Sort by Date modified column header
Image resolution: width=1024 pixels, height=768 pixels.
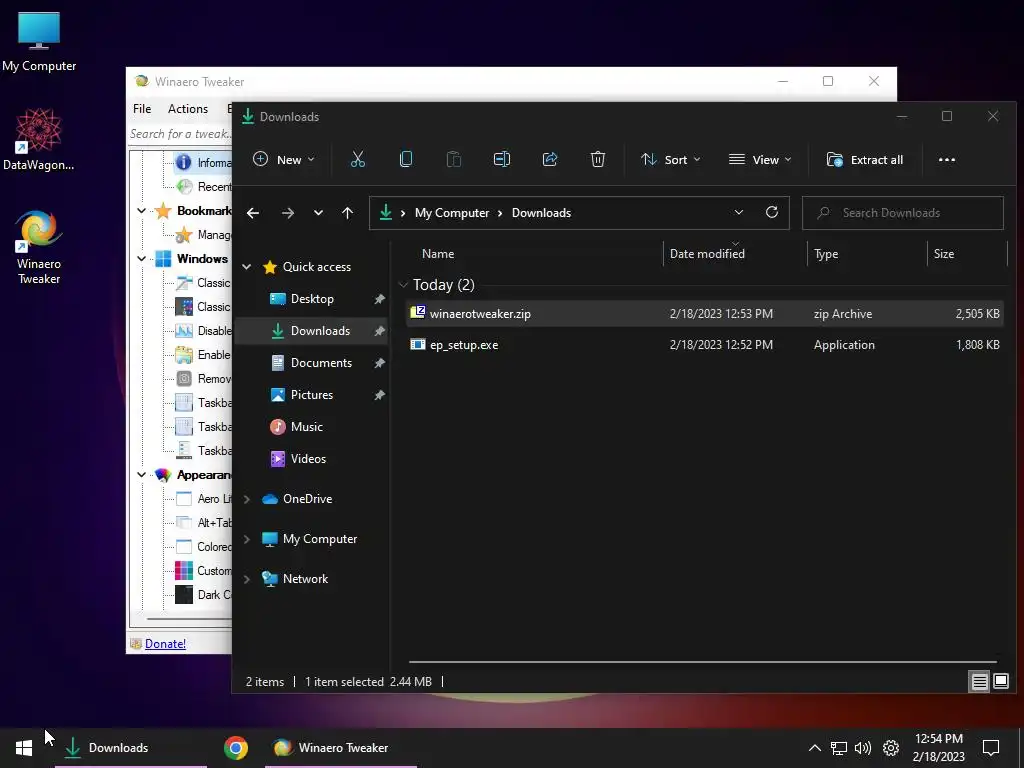pos(707,253)
